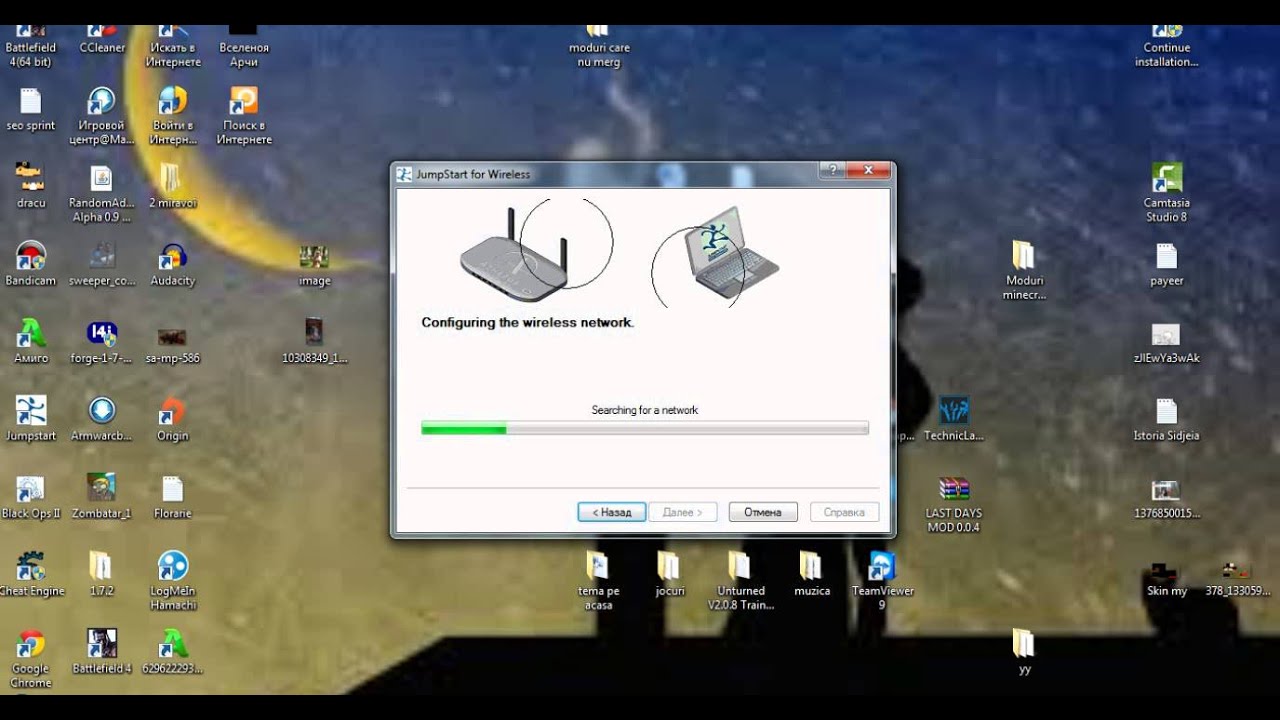Open the Поиск в Интернете shortcut
The image size is (1280, 720).
point(243,116)
